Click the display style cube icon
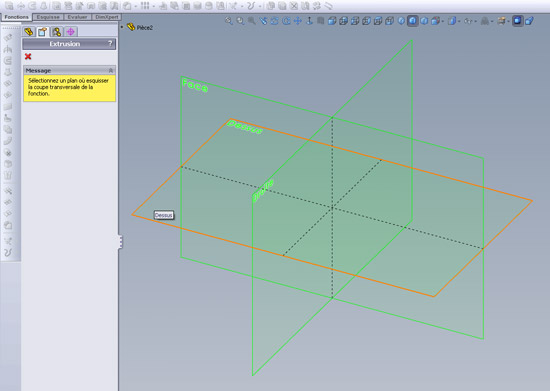 coord(452,21)
